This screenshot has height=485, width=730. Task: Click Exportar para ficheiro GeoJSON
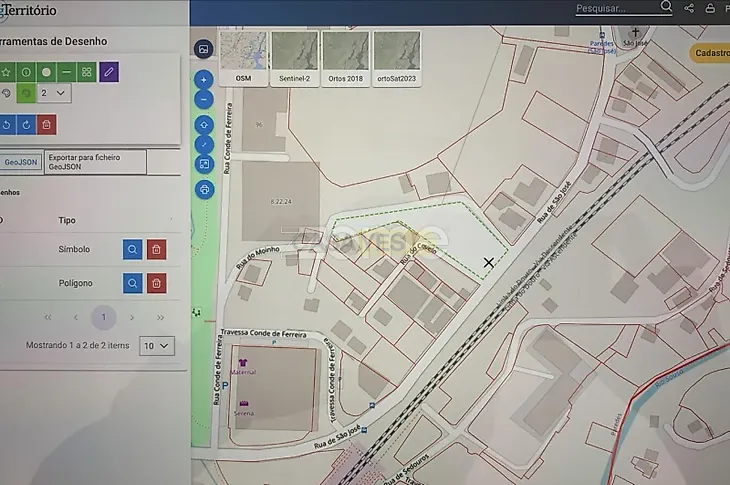click(x=95, y=162)
